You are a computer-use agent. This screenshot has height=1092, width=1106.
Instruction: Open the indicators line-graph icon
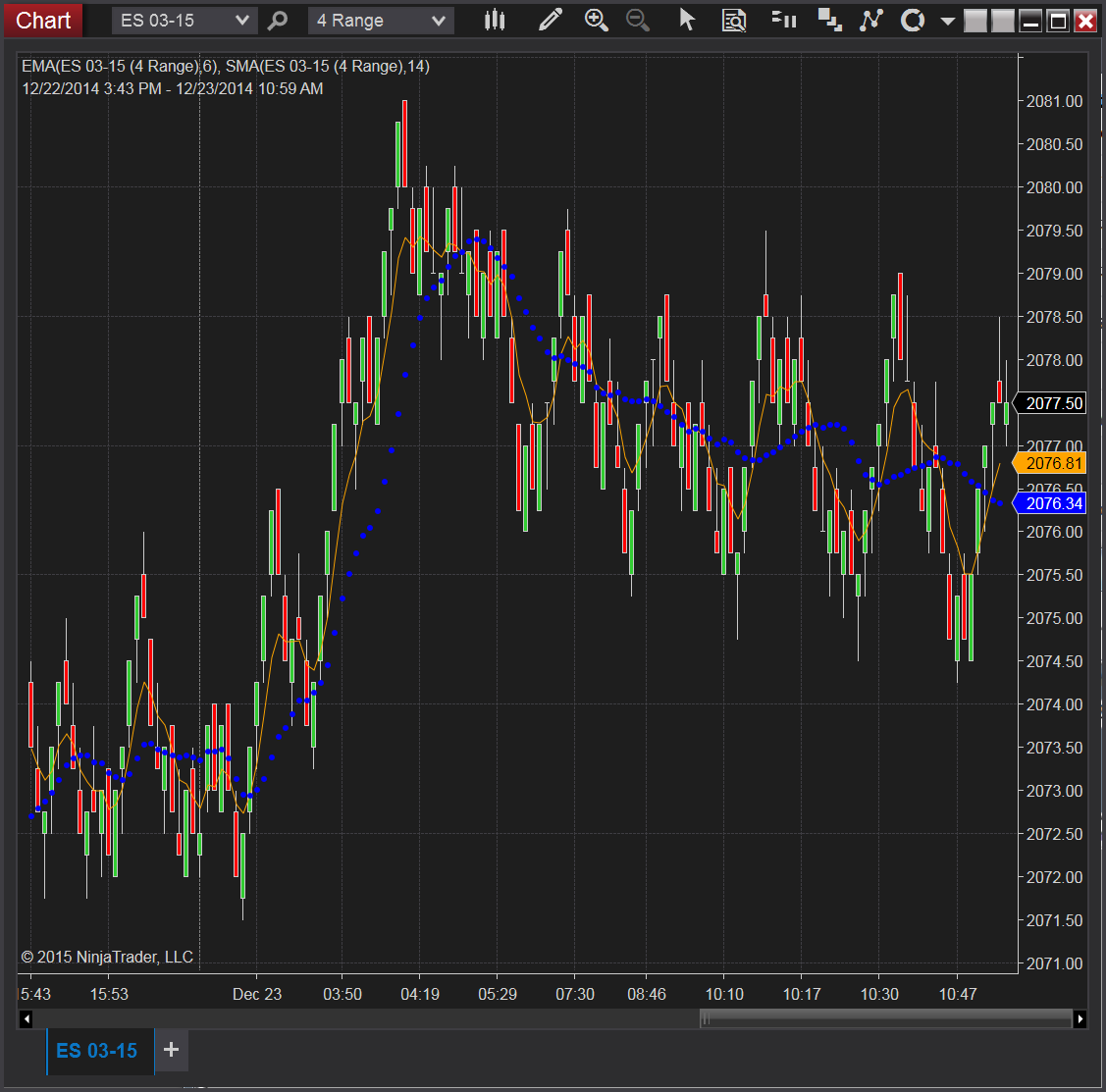pos(871,21)
